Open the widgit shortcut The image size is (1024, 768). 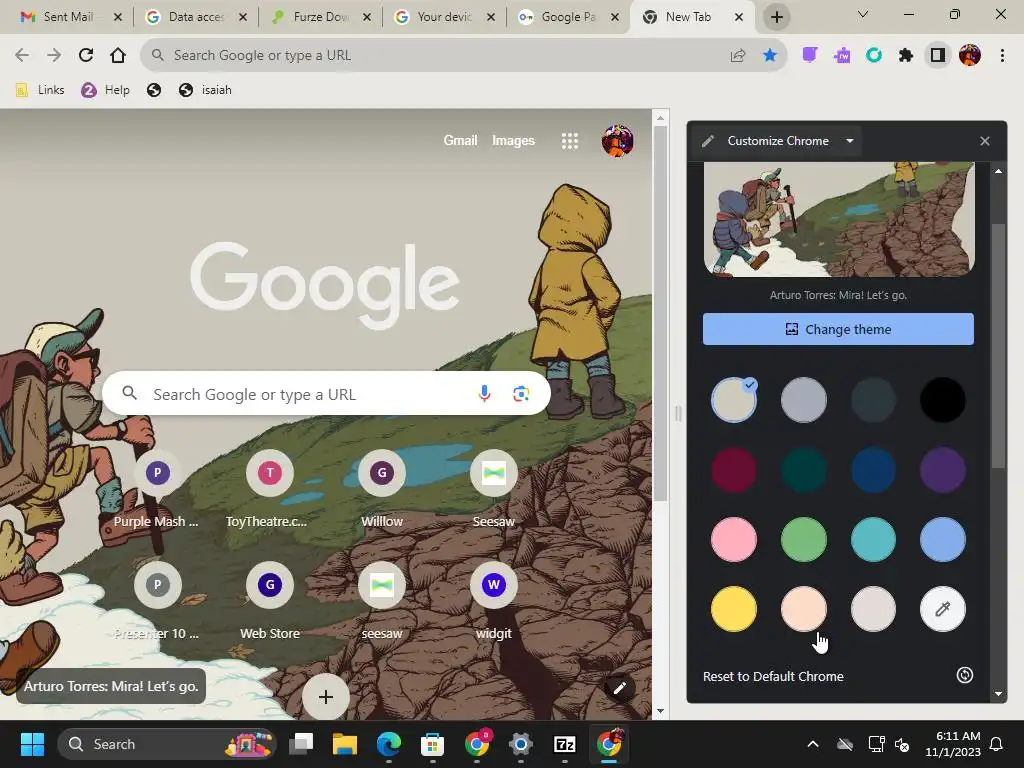(494, 601)
